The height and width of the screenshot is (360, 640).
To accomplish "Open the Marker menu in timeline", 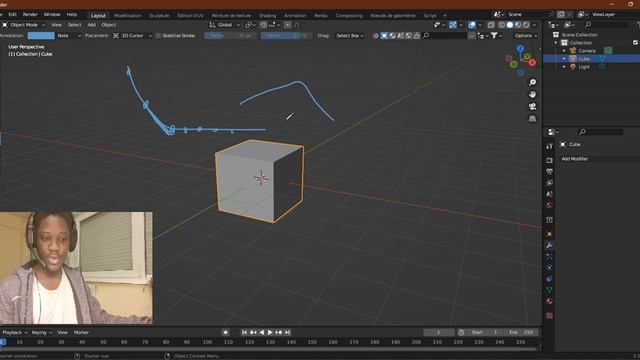I will pos(81,333).
